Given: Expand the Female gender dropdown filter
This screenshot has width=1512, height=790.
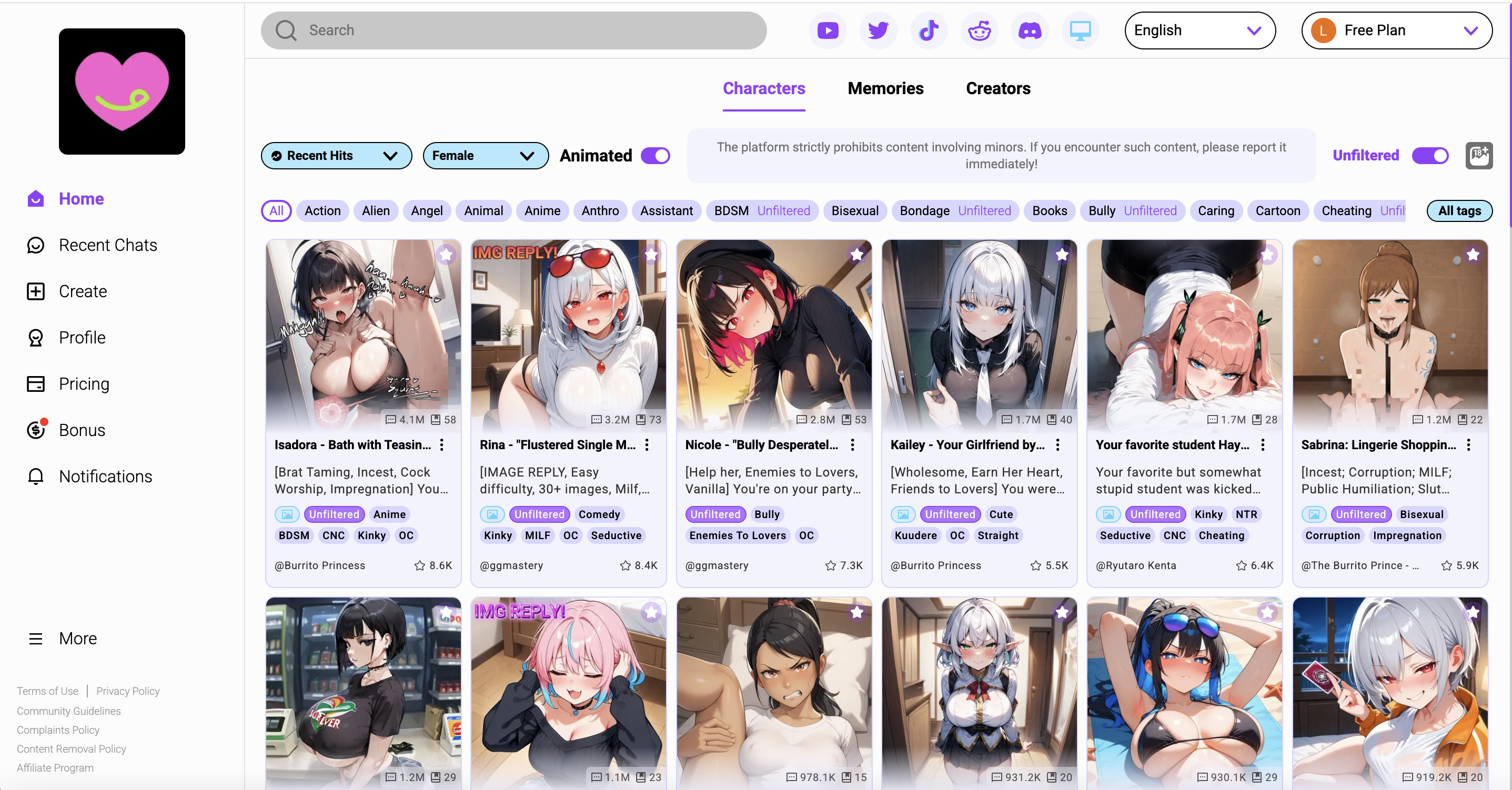Looking at the screenshot, I should 483,155.
